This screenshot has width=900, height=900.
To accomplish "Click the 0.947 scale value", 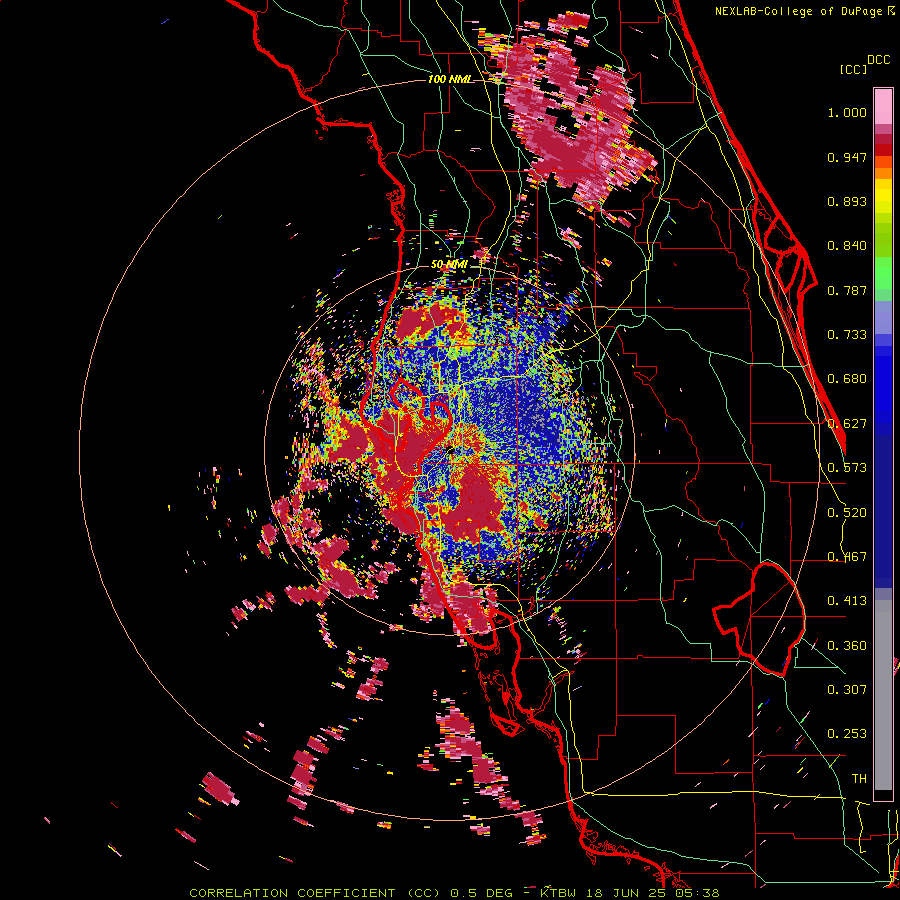I will 847,157.
